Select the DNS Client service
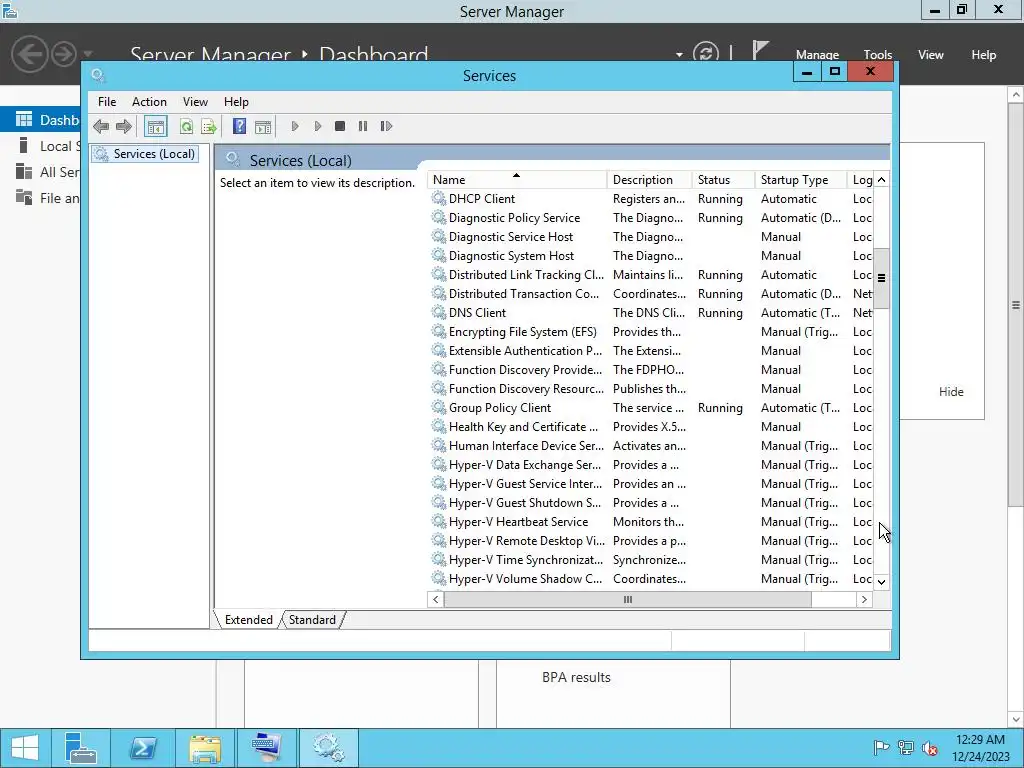 click(x=650, y=313)
